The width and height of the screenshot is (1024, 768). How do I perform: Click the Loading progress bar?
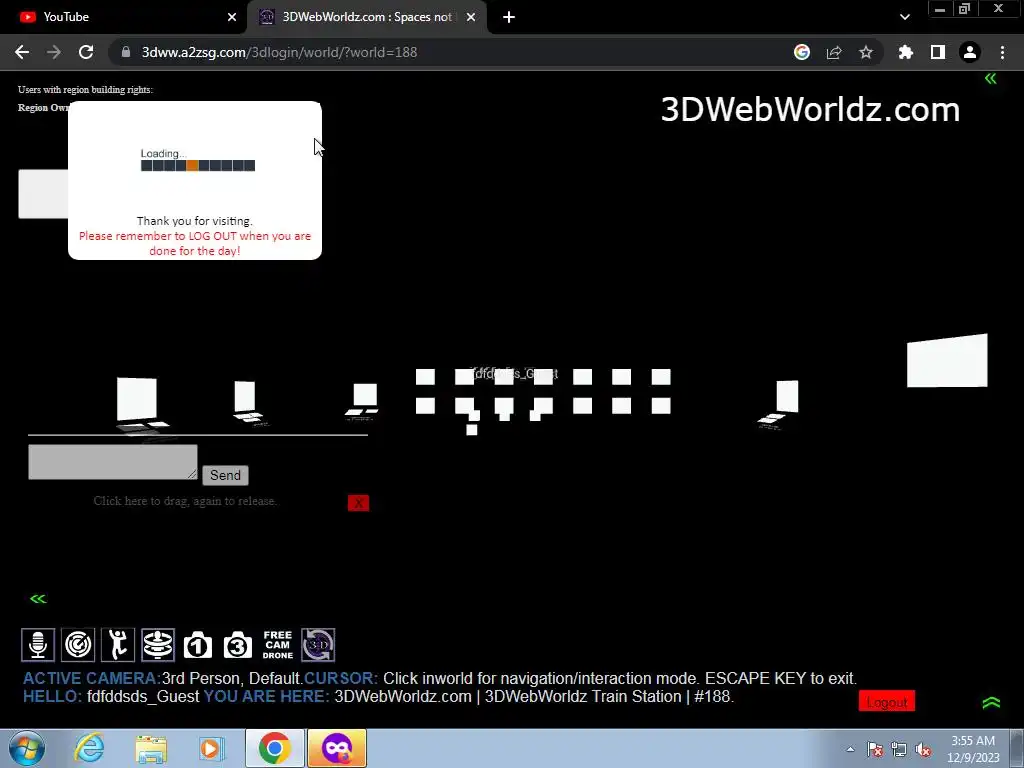tap(198, 166)
